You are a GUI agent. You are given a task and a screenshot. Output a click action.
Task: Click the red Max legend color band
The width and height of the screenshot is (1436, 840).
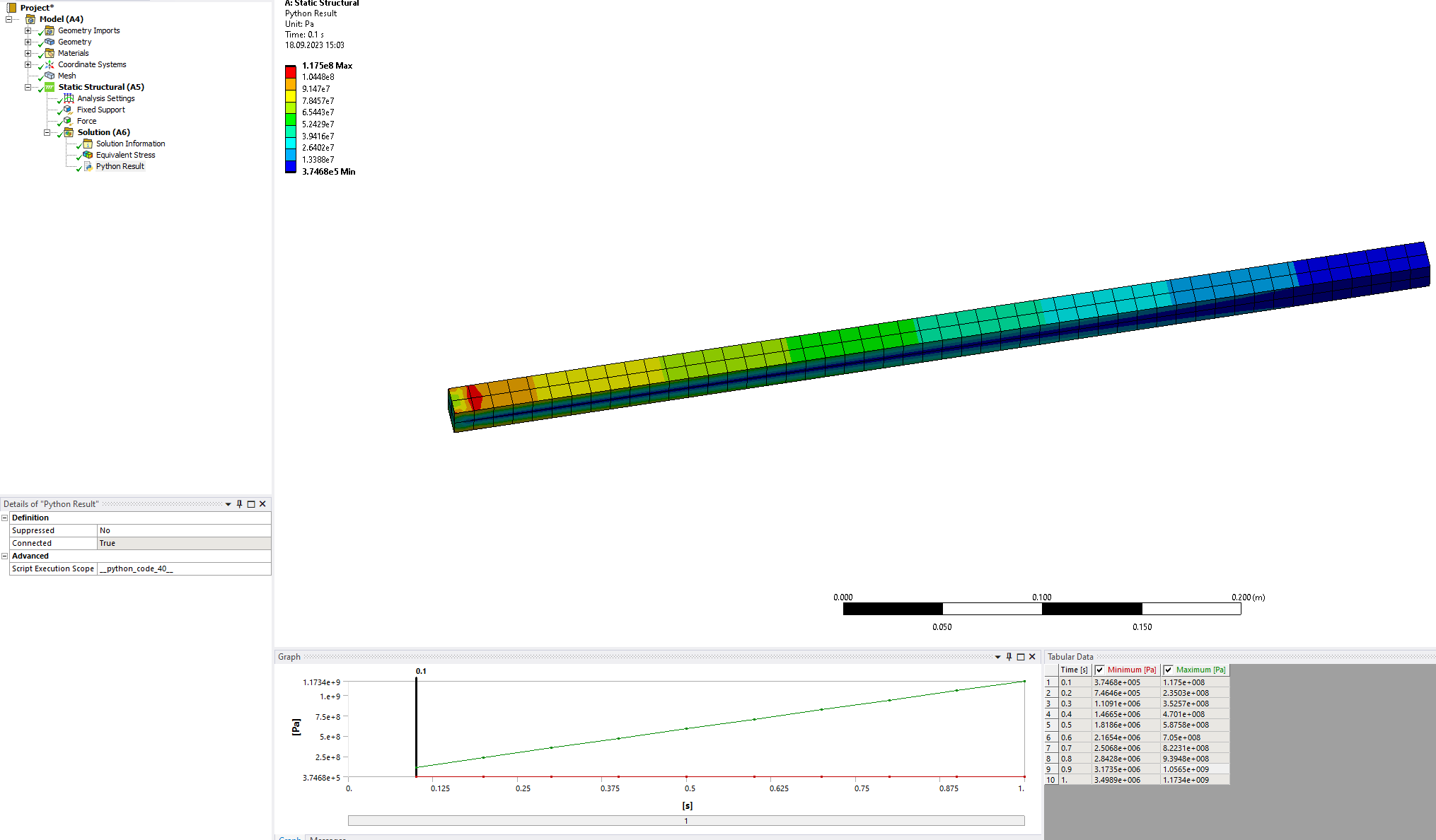tap(291, 71)
